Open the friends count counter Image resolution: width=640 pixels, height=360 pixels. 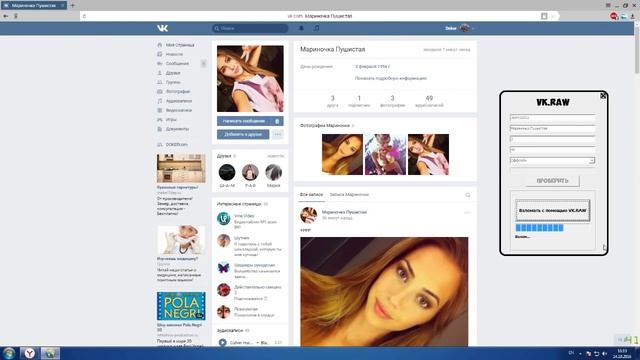click(x=332, y=101)
